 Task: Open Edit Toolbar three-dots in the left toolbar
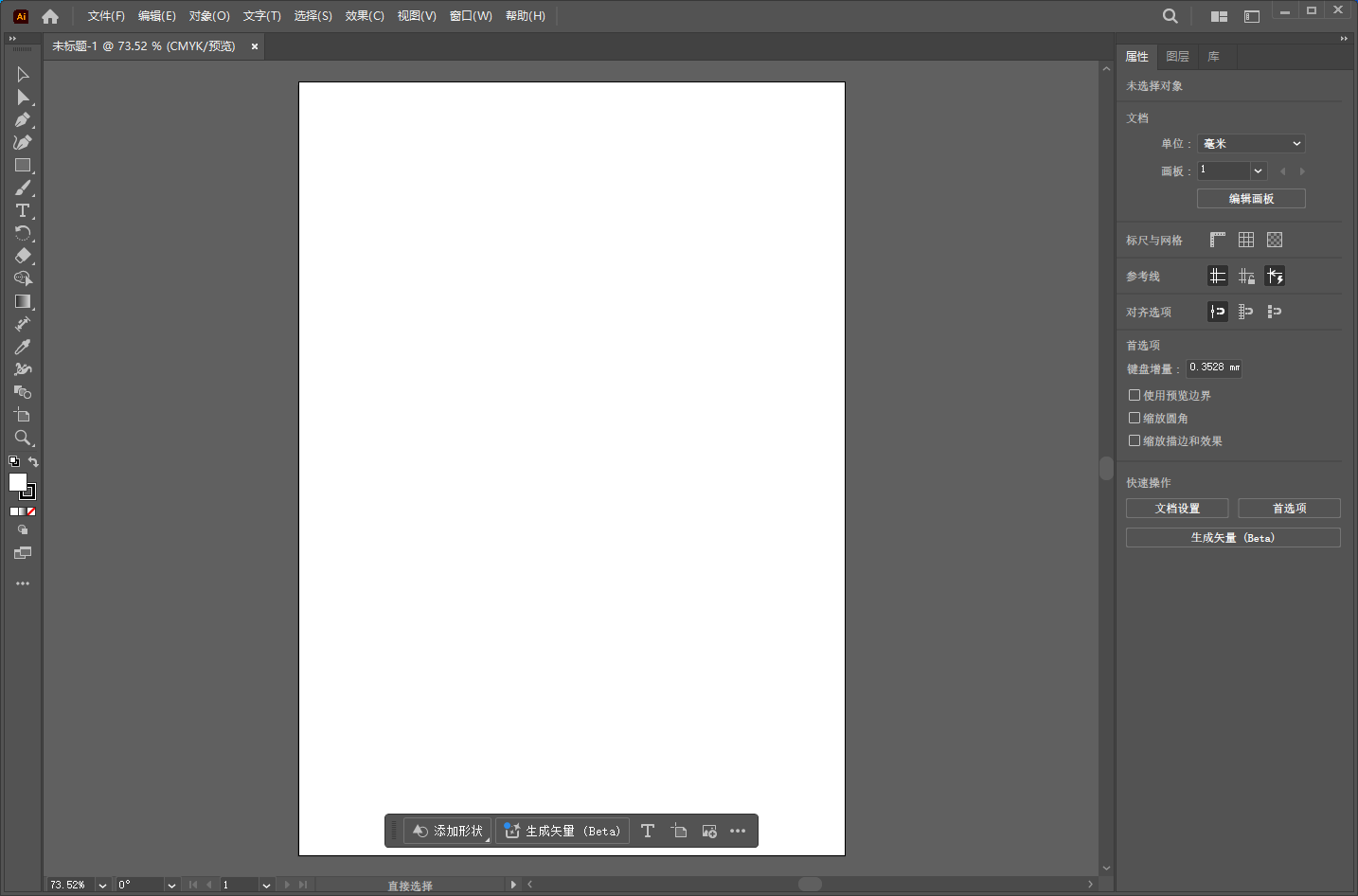click(23, 583)
